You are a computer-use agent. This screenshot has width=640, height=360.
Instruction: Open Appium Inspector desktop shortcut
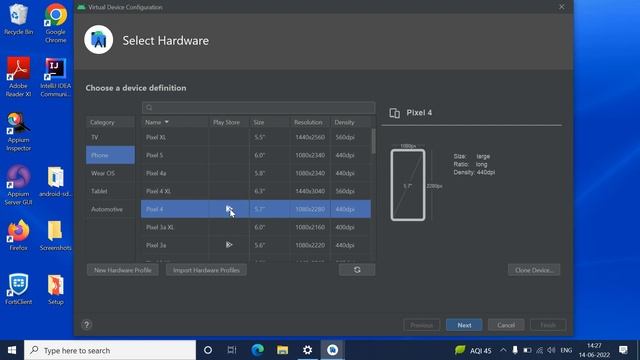coord(18,131)
